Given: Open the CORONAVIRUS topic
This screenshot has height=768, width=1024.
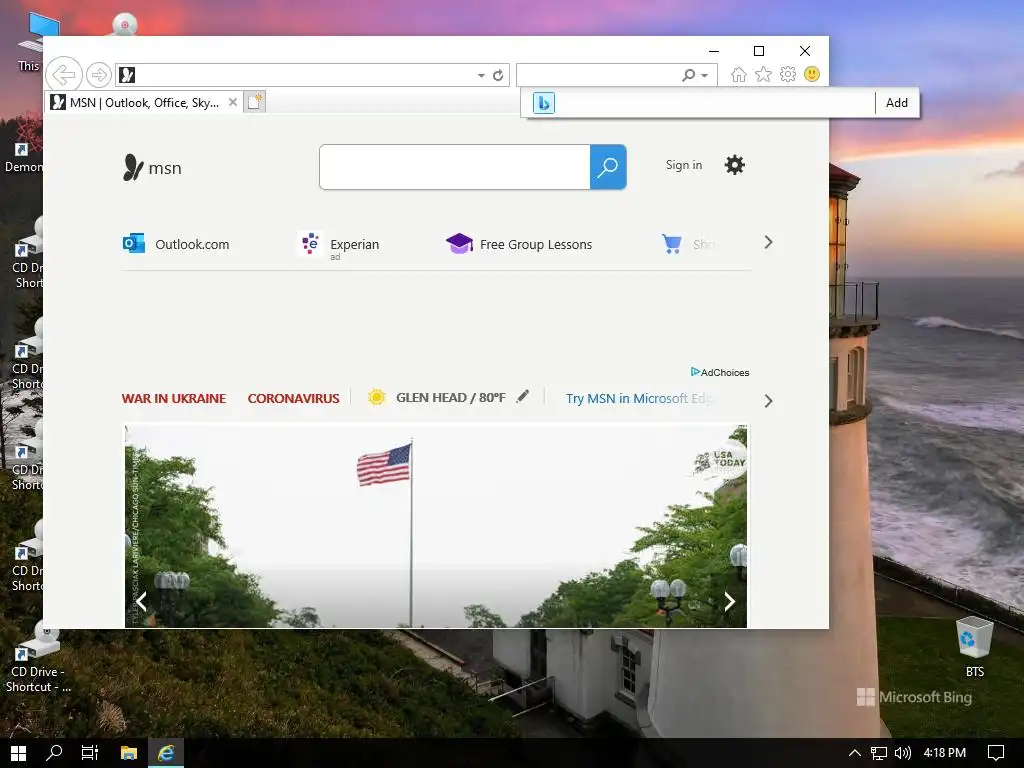Looking at the screenshot, I should [293, 398].
